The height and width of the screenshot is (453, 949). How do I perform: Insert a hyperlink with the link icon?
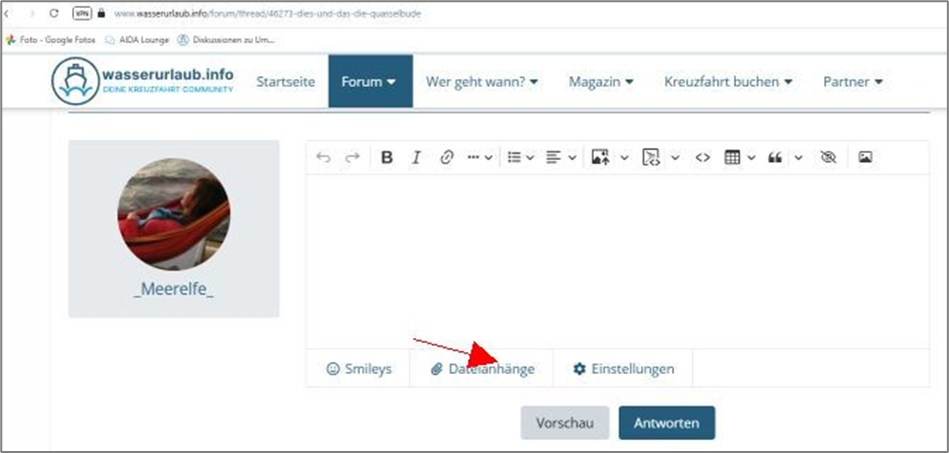pos(447,157)
